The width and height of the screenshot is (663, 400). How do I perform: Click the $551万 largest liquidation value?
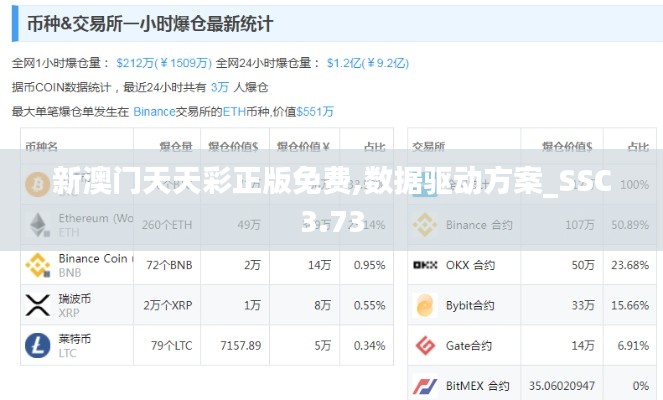pos(315,112)
